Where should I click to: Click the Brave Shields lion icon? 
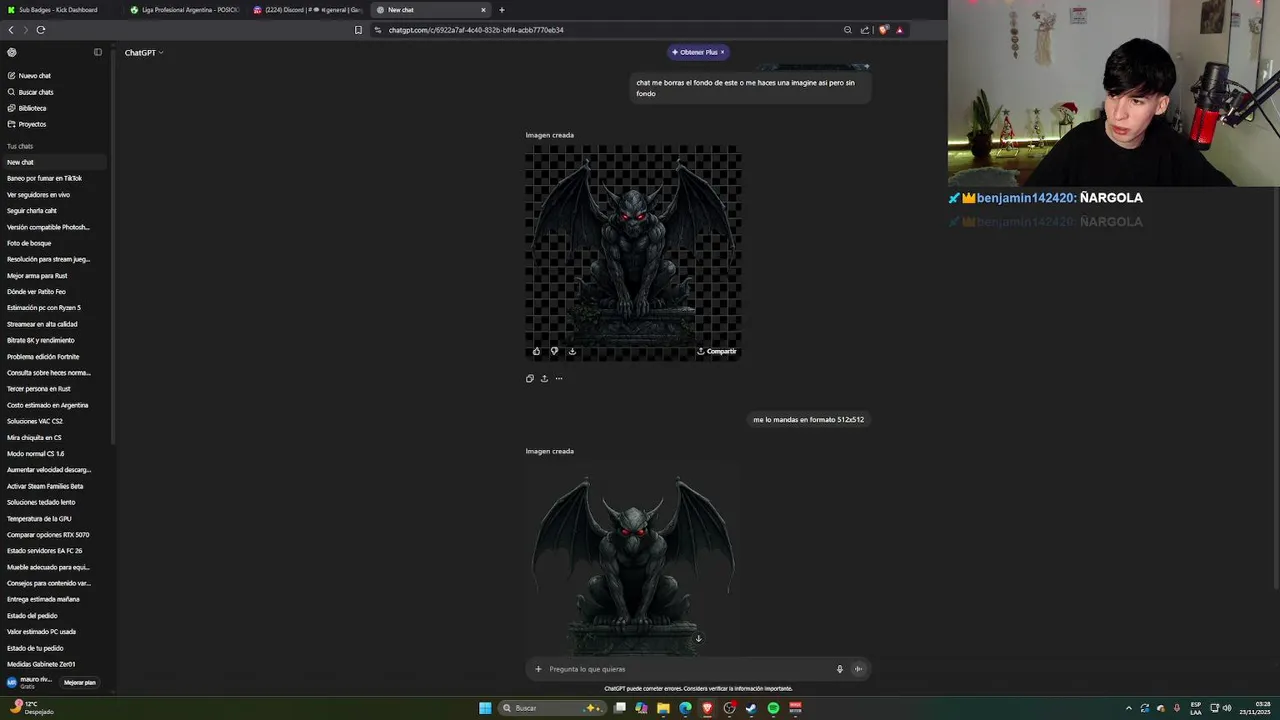[x=883, y=30]
